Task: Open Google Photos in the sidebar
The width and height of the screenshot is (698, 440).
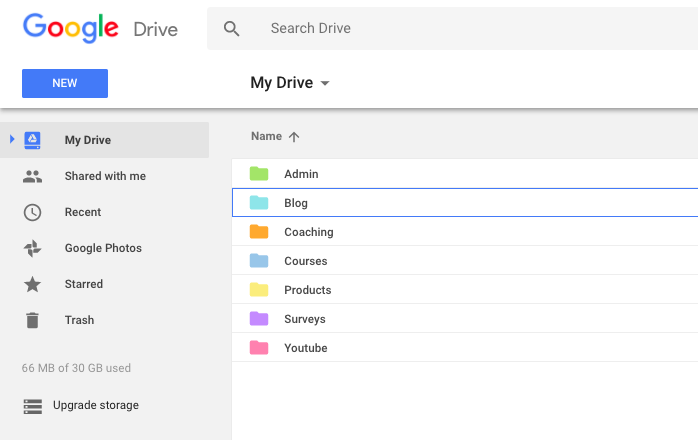Action: pos(103,248)
